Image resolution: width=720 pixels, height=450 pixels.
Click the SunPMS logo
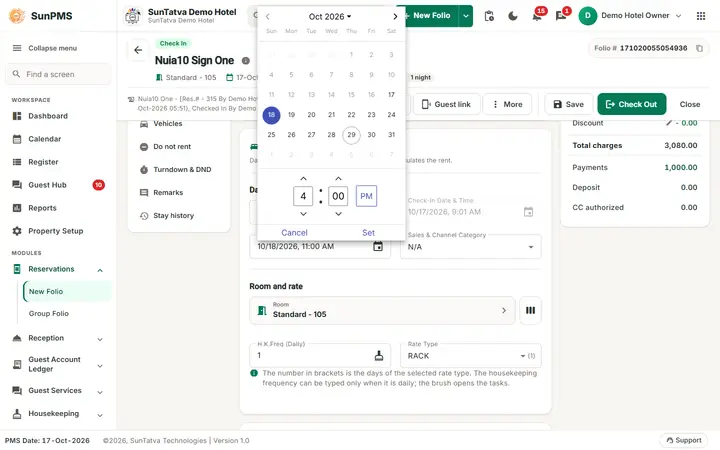coord(17,16)
